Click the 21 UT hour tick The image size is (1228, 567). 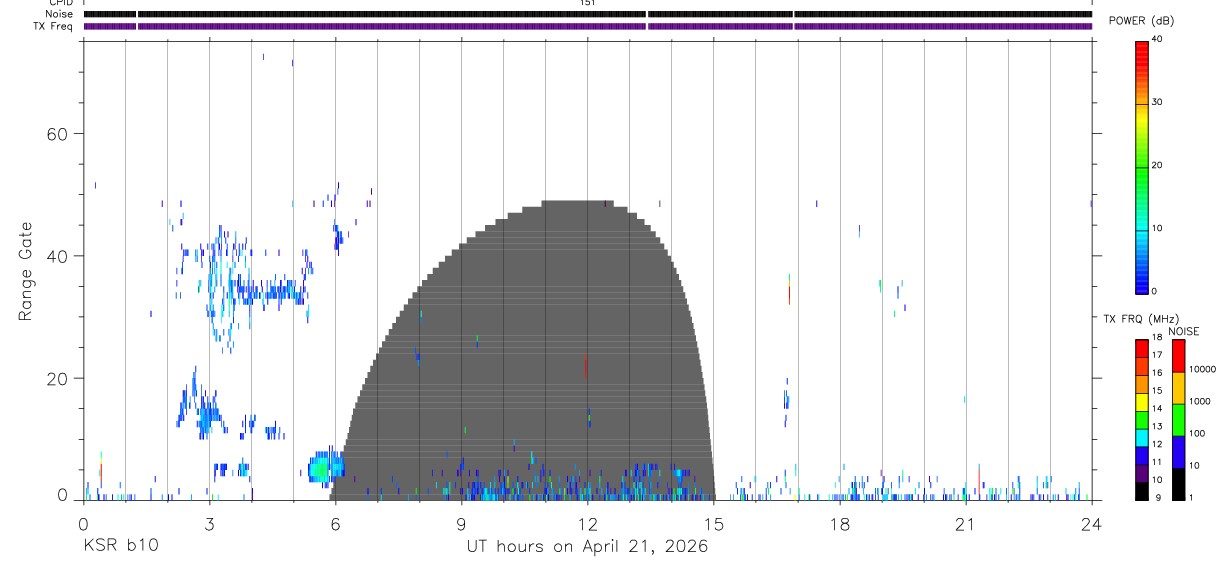pyautogui.click(x=965, y=524)
